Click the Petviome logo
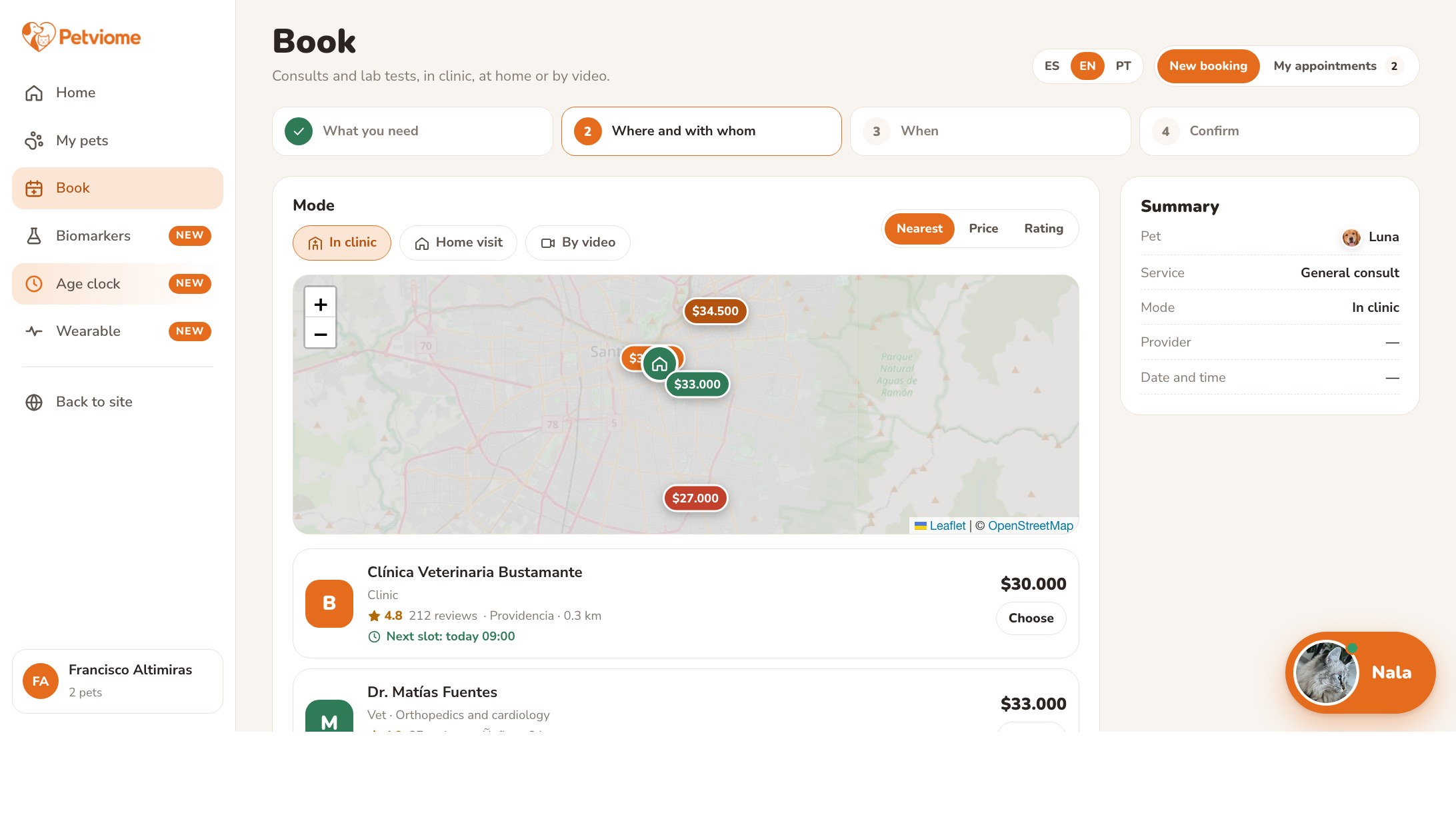This screenshot has height=819, width=1456. tap(81, 37)
